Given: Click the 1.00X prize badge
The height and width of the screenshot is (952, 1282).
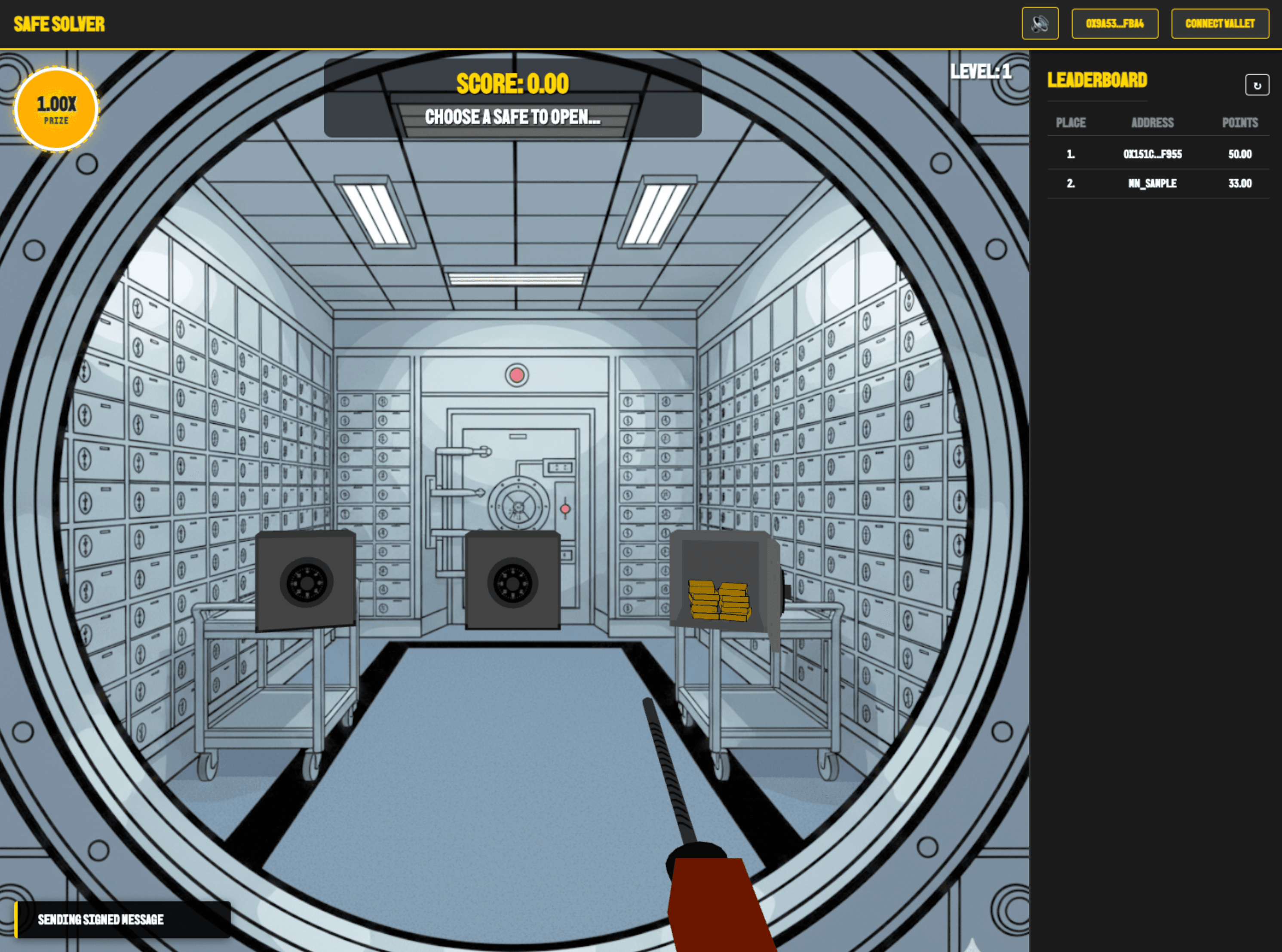Looking at the screenshot, I should pyautogui.click(x=56, y=109).
